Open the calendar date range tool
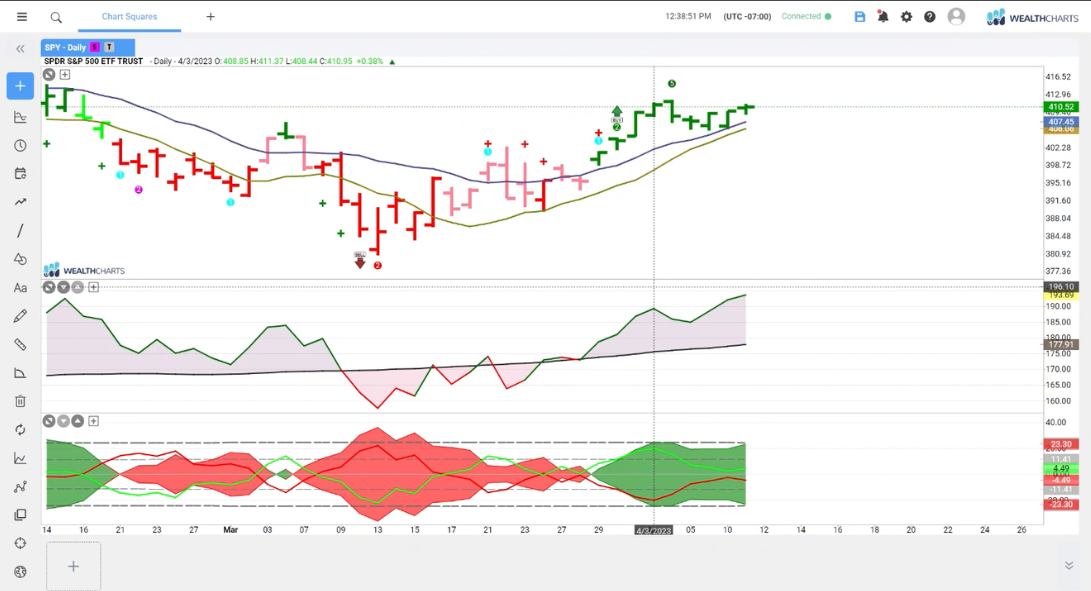1091x591 pixels. point(20,174)
